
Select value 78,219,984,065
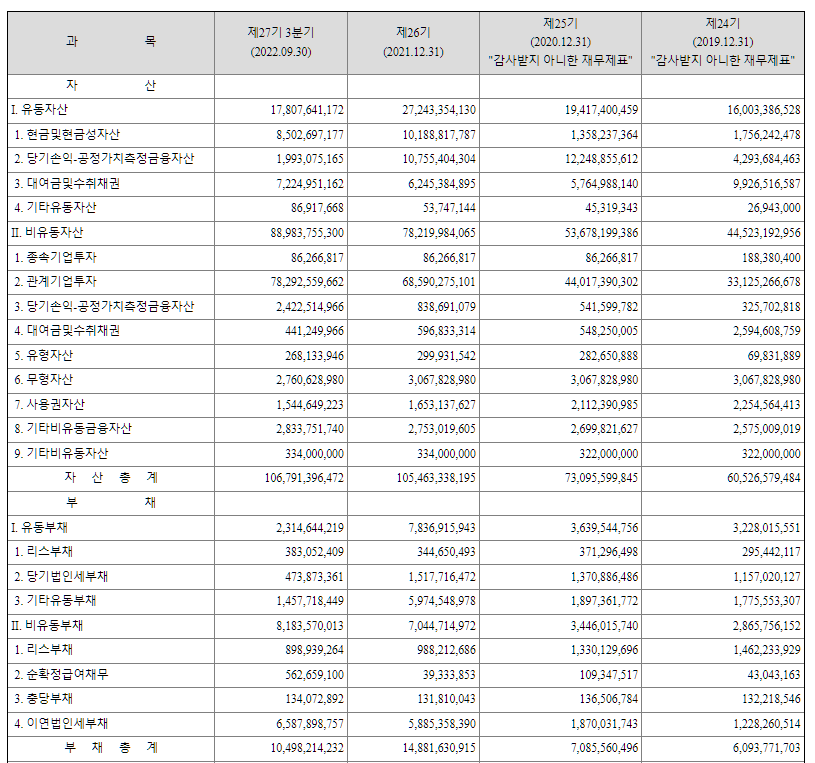tap(439, 233)
